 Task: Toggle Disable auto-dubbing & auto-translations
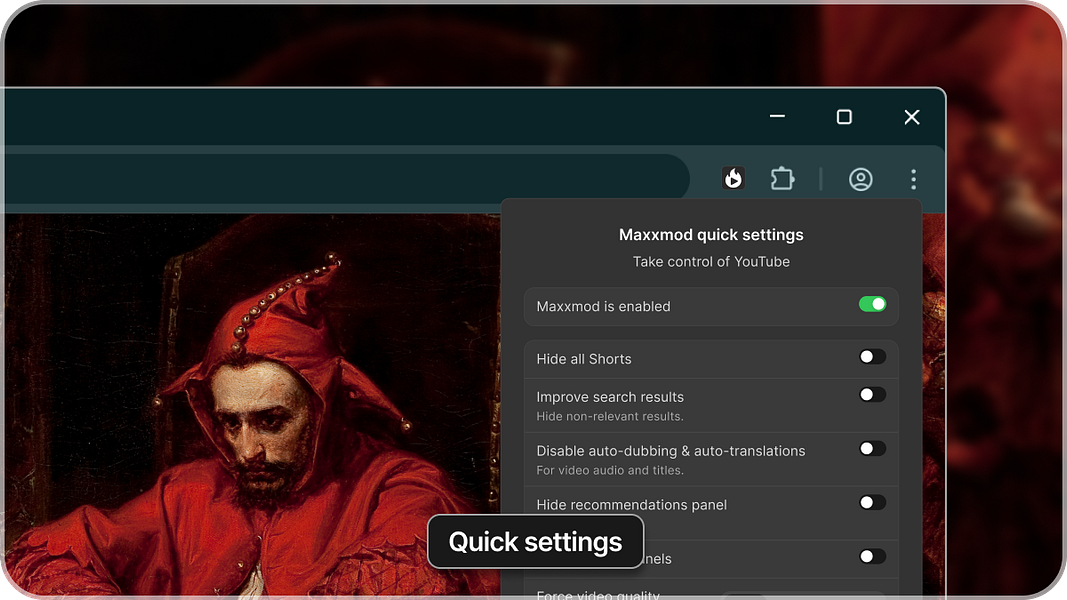(872, 448)
